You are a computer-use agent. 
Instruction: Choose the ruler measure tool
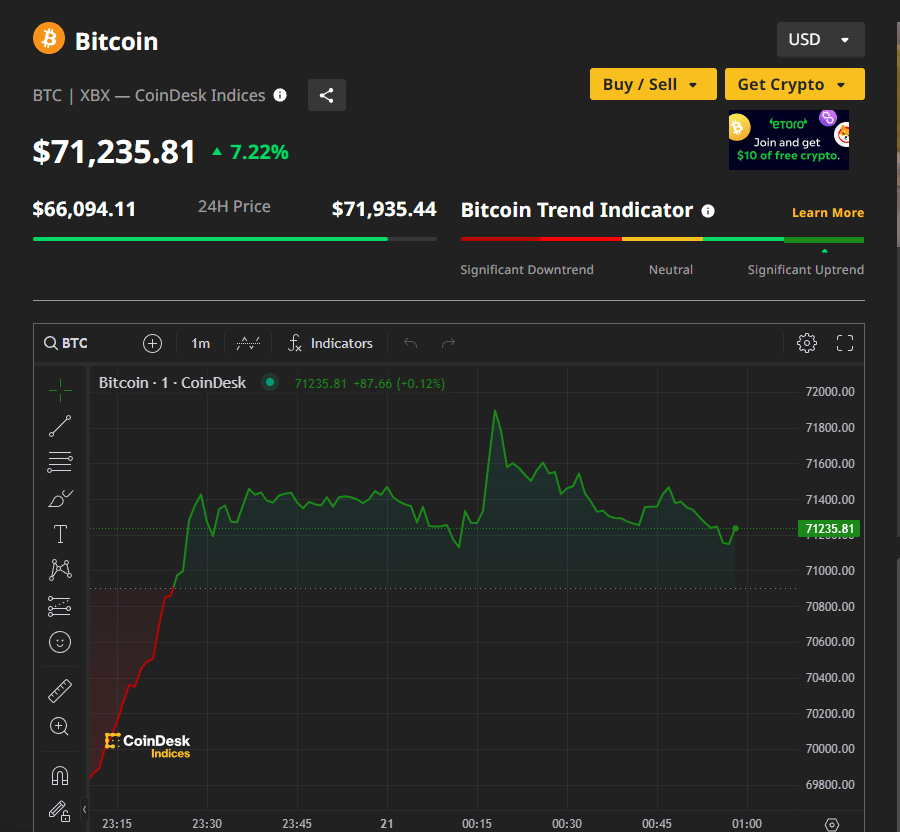click(60, 690)
